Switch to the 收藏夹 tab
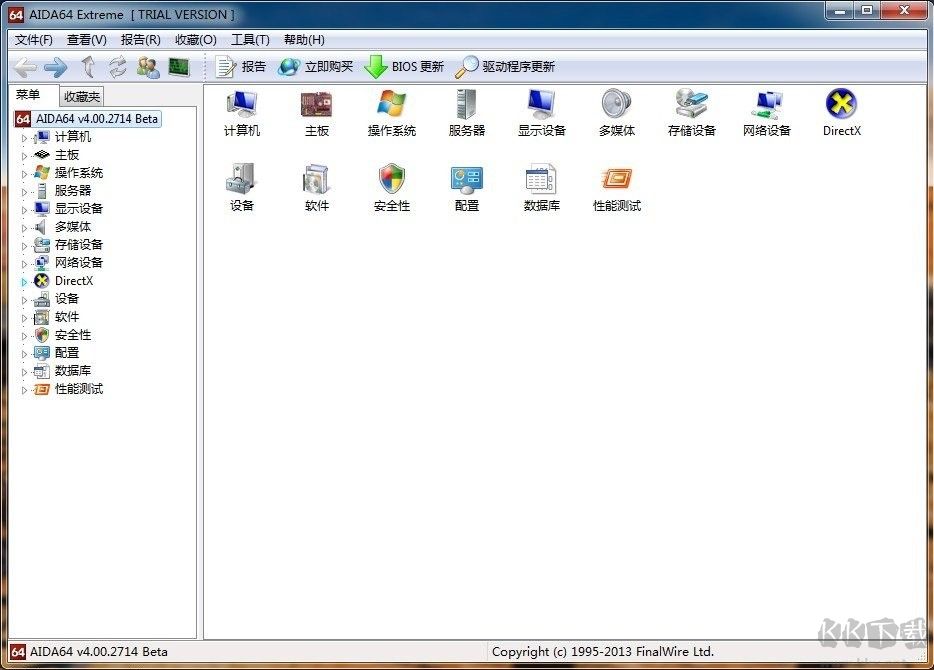This screenshot has height=670, width=934. click(82, 96)
